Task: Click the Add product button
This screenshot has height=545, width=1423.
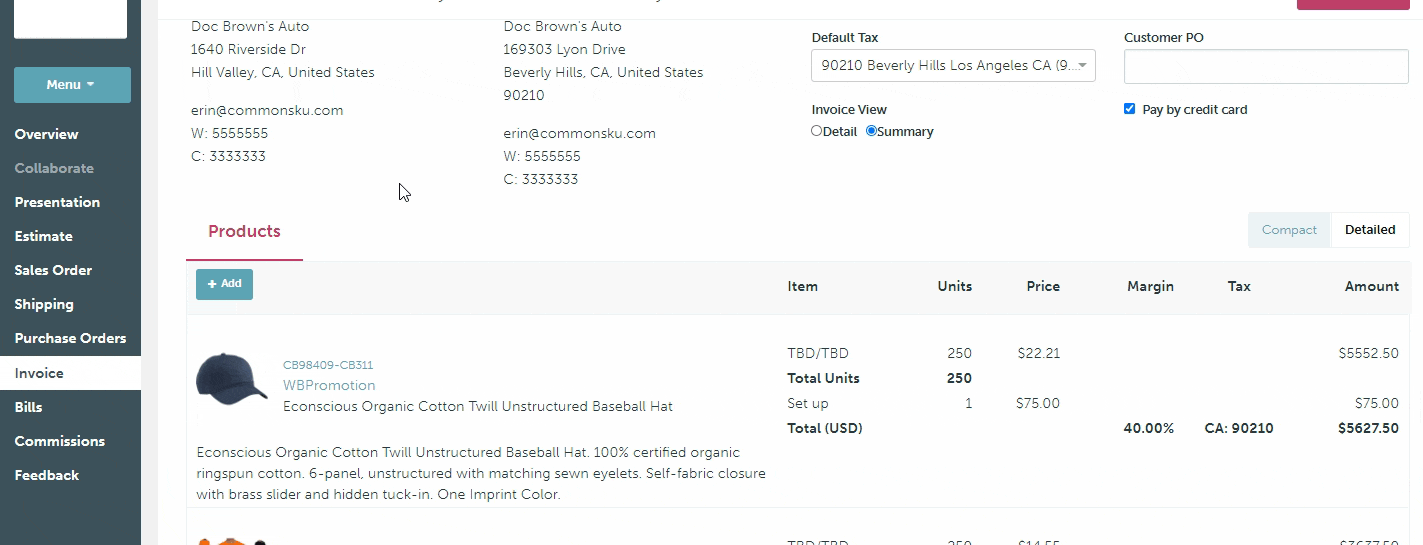Action: [x=224, y=284]
